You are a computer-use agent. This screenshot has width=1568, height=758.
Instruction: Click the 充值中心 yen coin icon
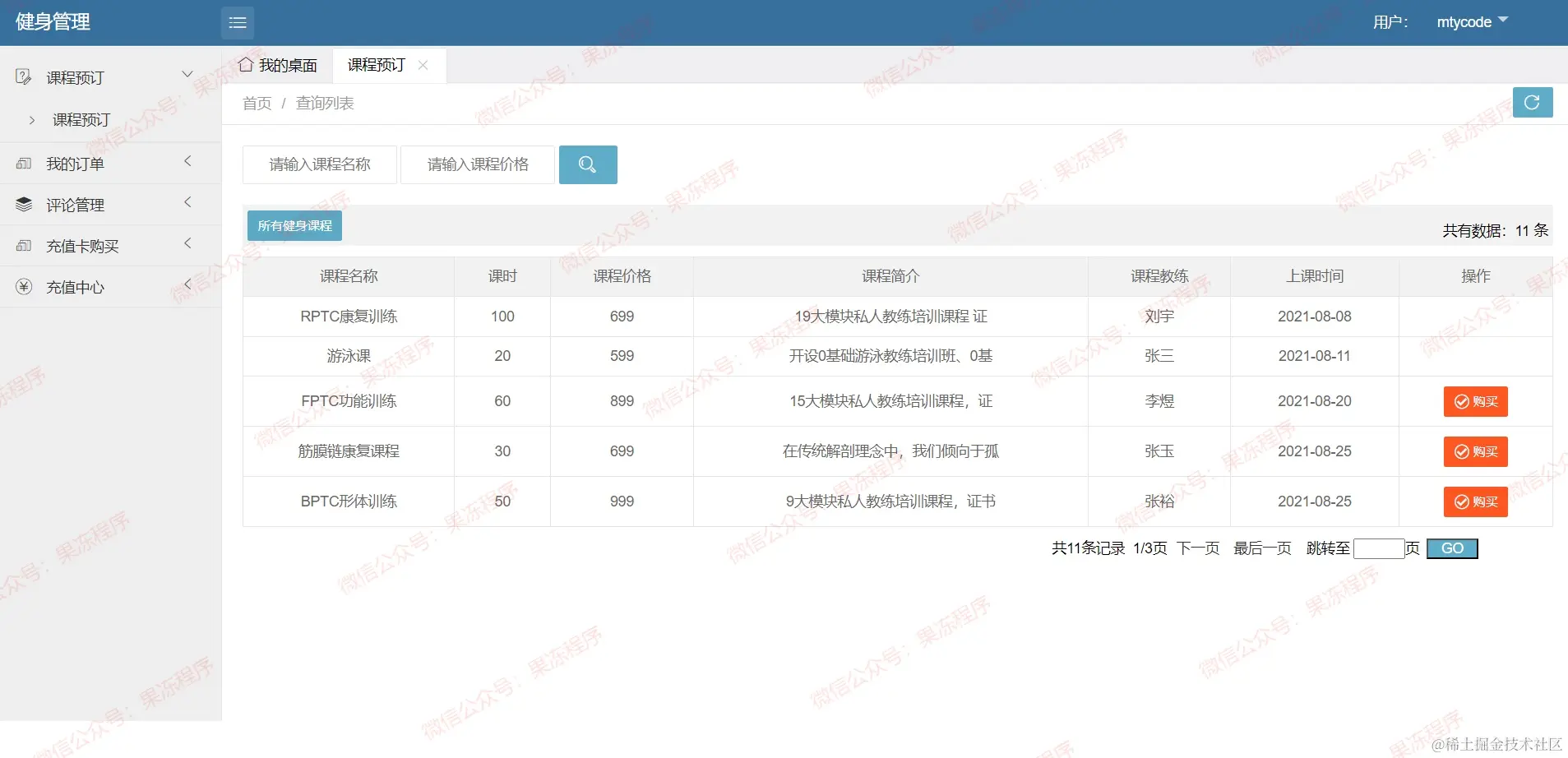pos(24,287)
